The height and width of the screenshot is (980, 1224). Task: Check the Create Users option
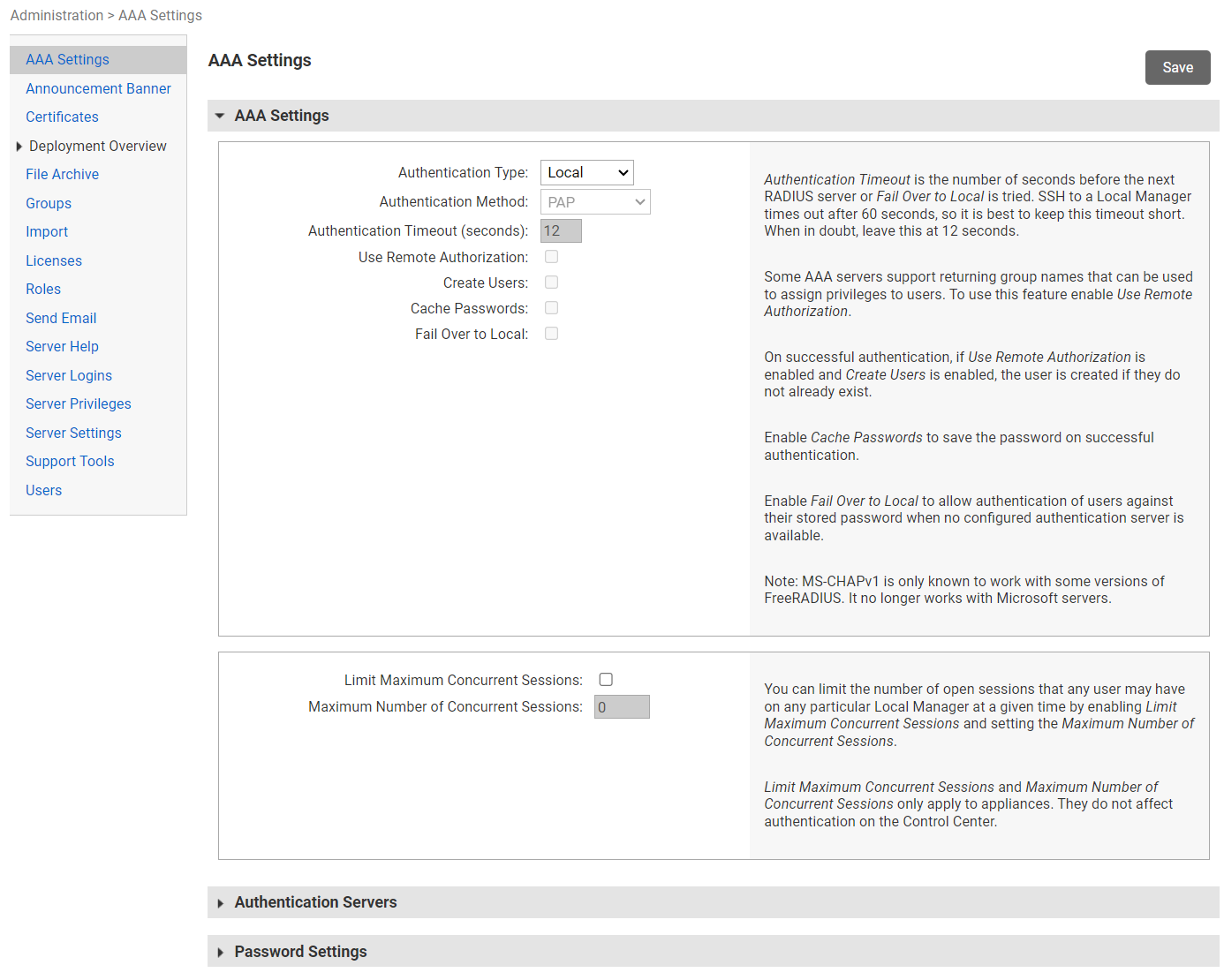[x=551, y=282]
